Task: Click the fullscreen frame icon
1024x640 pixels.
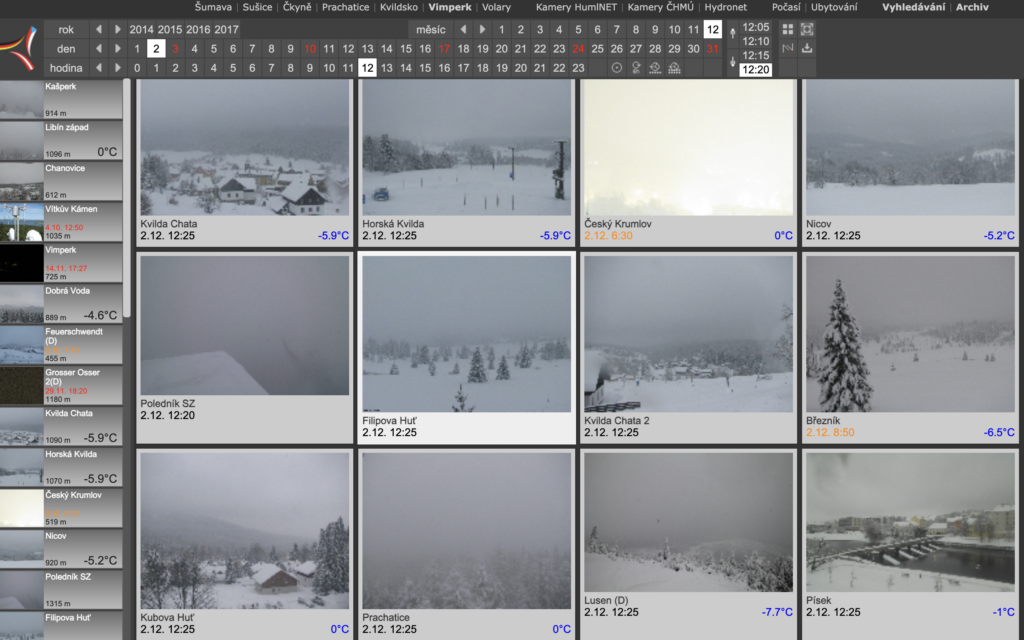Action: (x=807, y=29)
